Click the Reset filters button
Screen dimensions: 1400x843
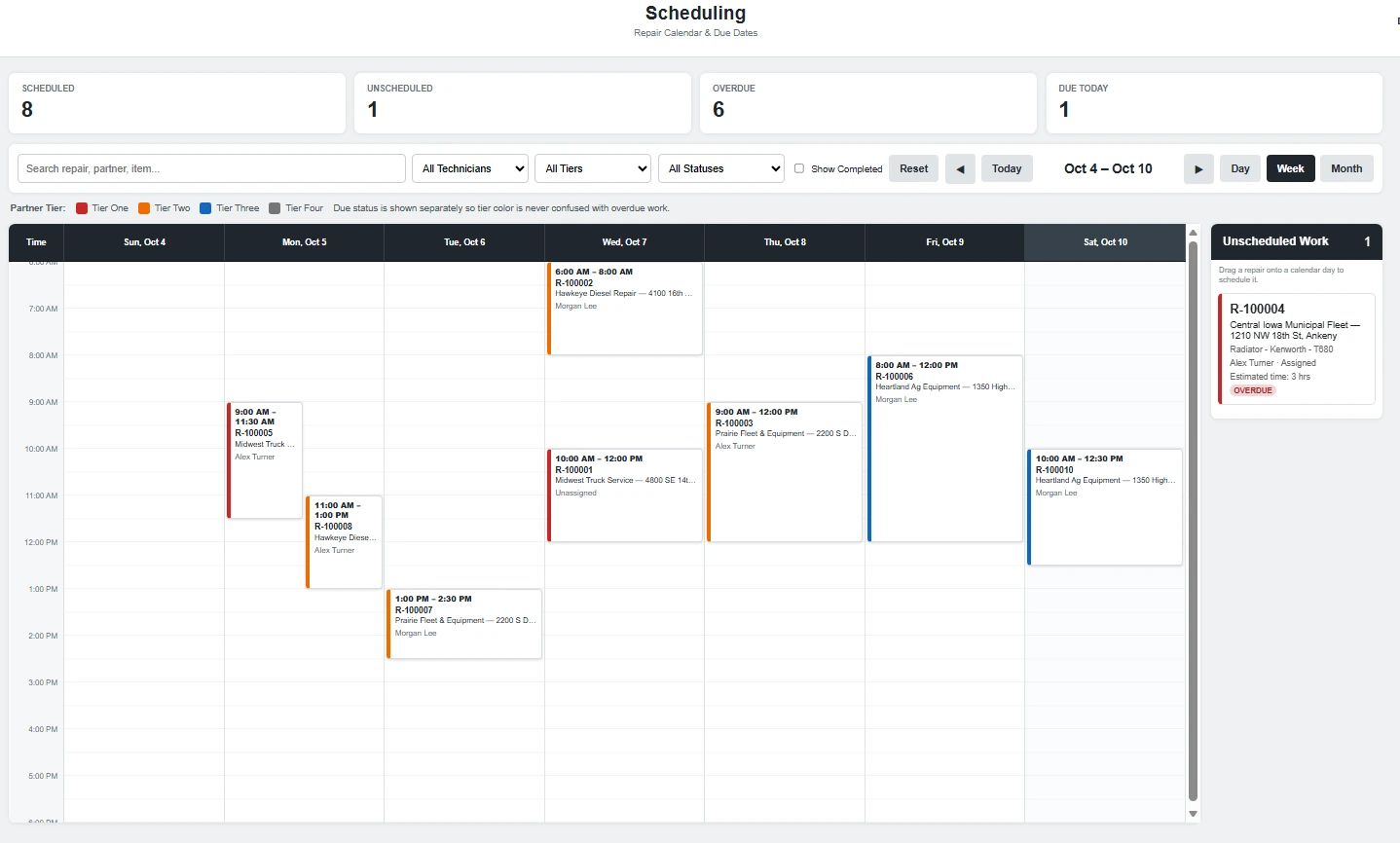click(x=914, y=168)
